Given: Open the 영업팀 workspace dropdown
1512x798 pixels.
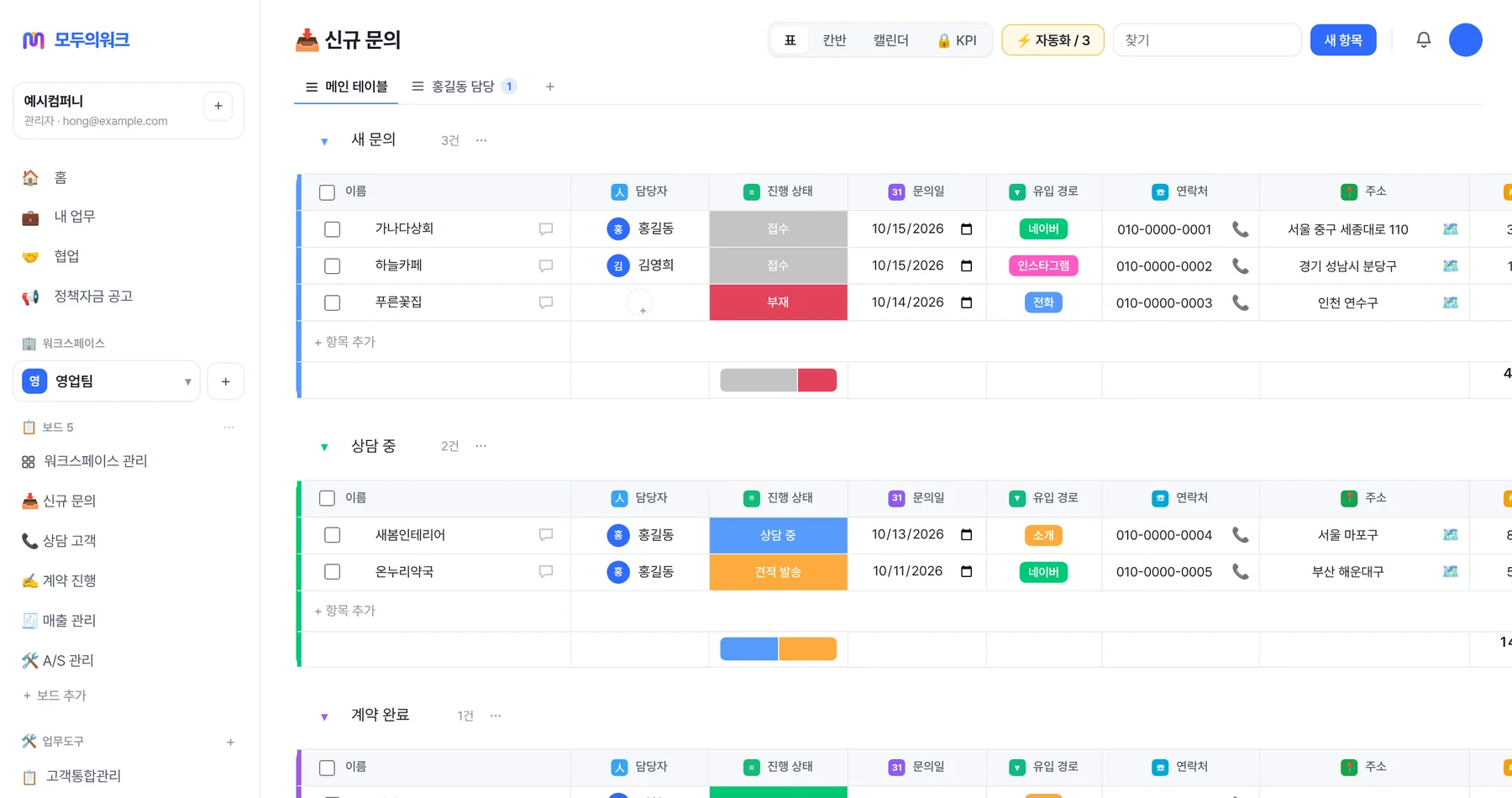Looking at the screenshot, I should point(107,381).
